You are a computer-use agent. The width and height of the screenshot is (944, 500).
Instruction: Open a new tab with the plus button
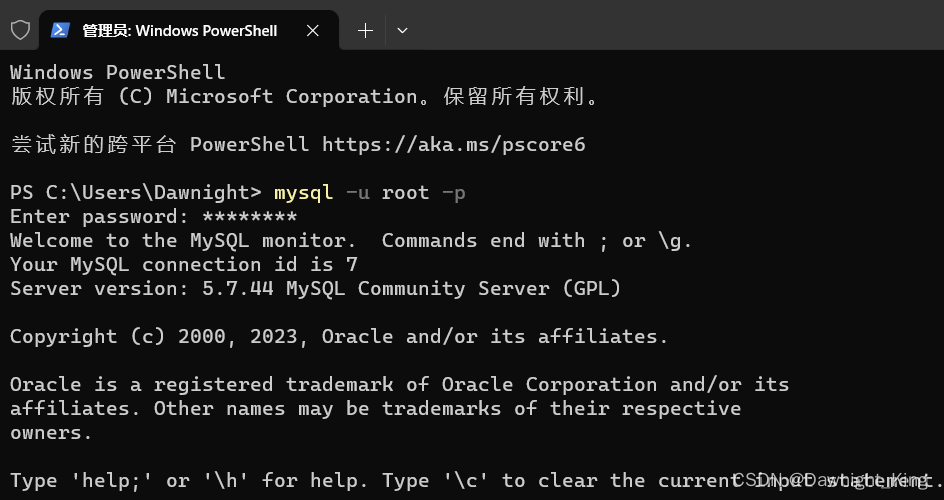365,31
